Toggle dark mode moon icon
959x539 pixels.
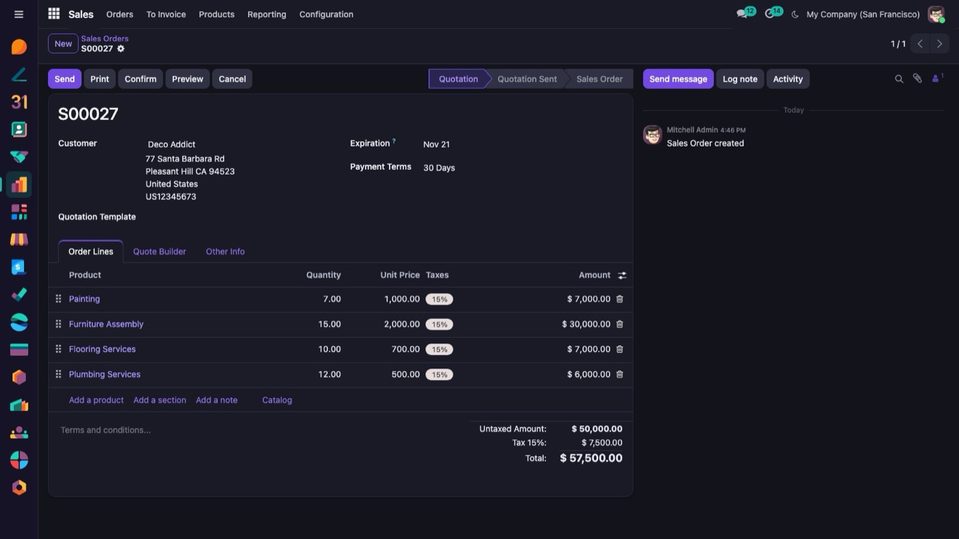[x=794, y=14]
